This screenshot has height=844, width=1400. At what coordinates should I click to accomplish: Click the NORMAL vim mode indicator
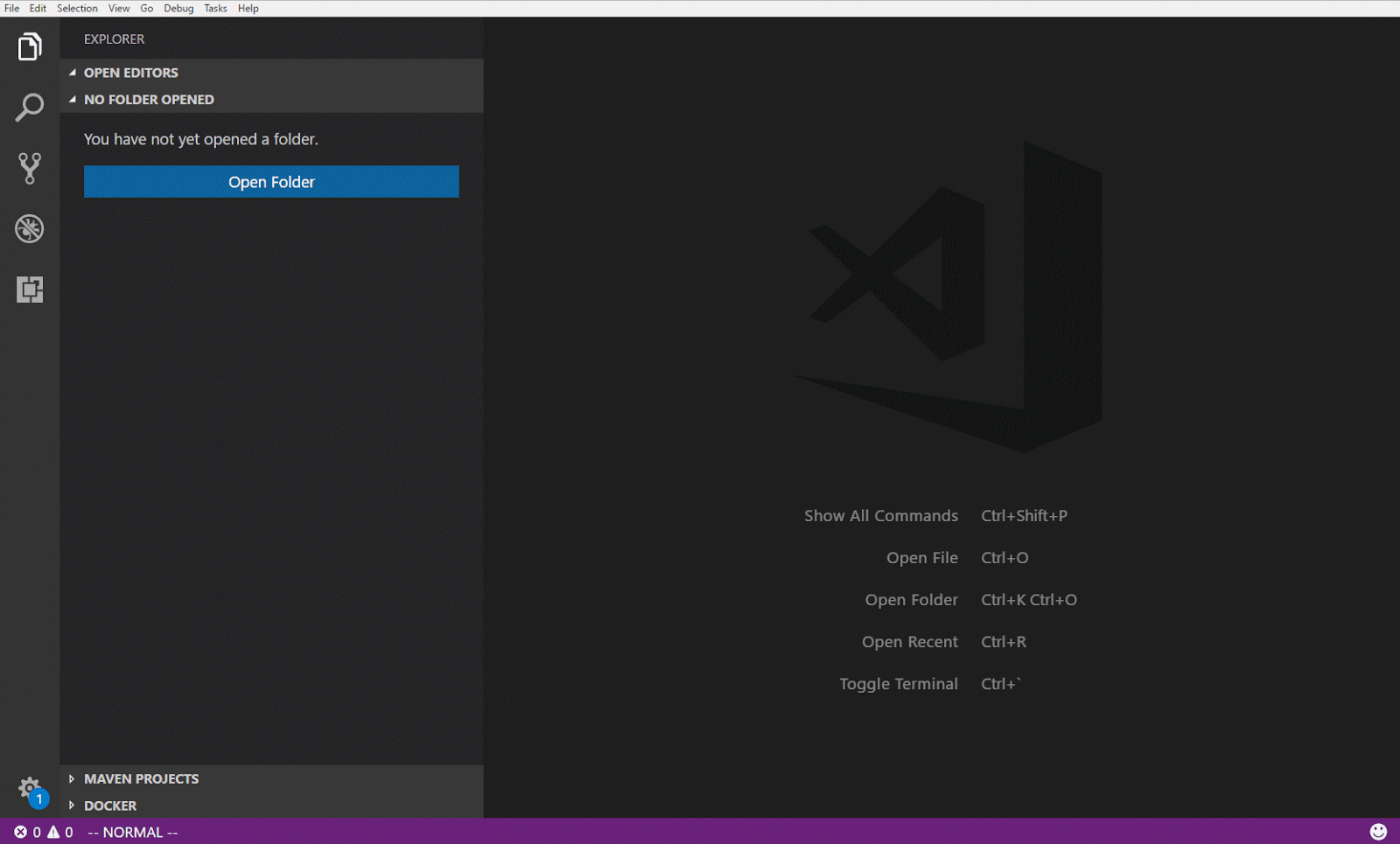point(133,833)
